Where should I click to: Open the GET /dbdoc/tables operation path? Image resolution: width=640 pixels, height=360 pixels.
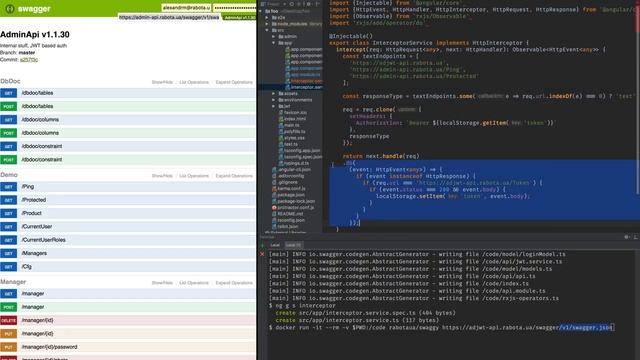(38, 93)
